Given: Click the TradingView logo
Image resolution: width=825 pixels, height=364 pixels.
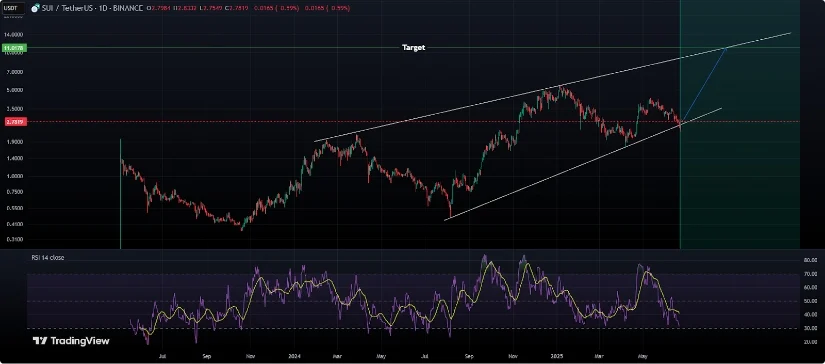Looking at the screenshot, I should 71,341.
